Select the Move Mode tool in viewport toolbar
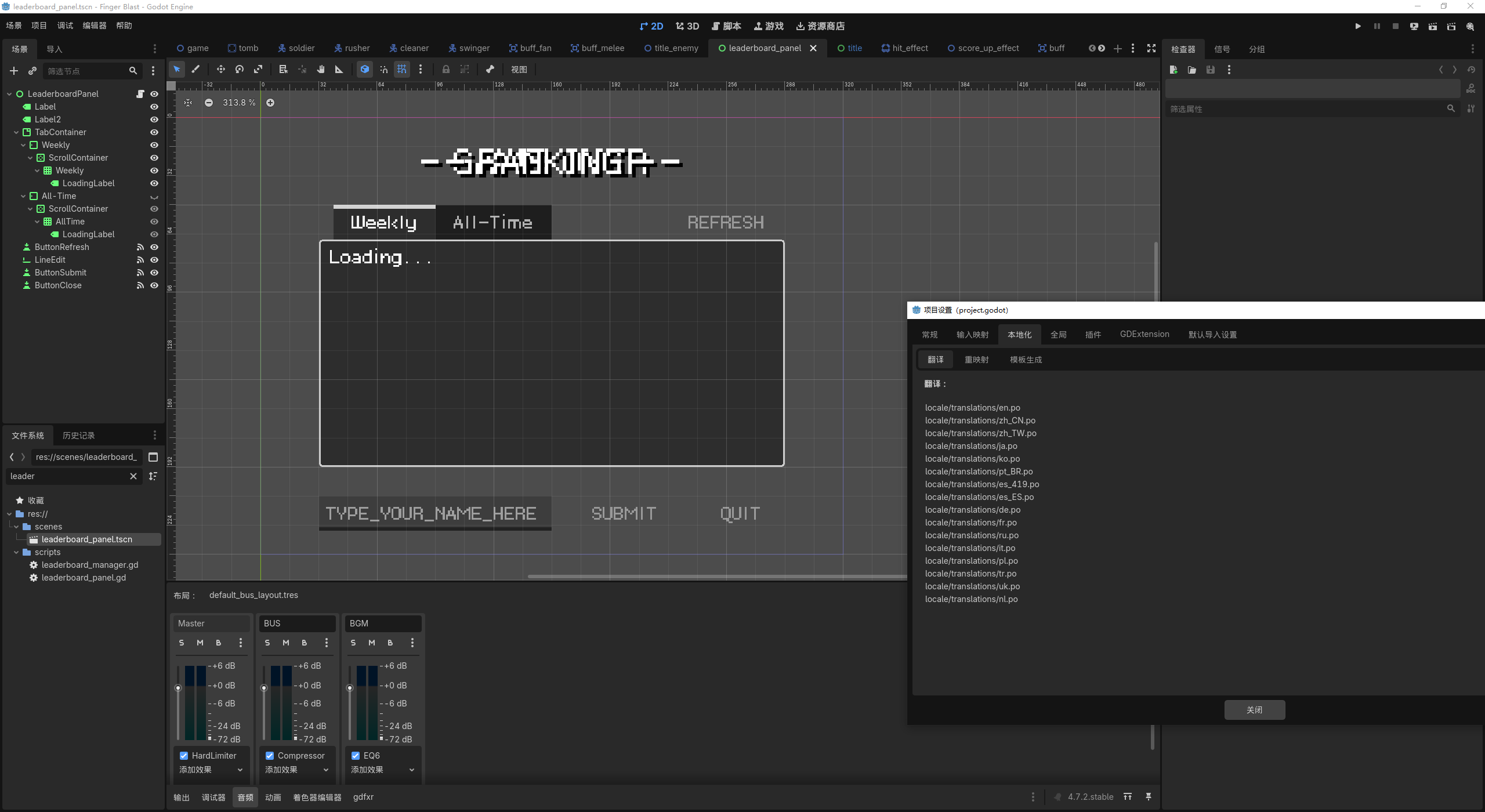Image resolution: width=1485 pixels, height=812 pixels. click(221, 70)
